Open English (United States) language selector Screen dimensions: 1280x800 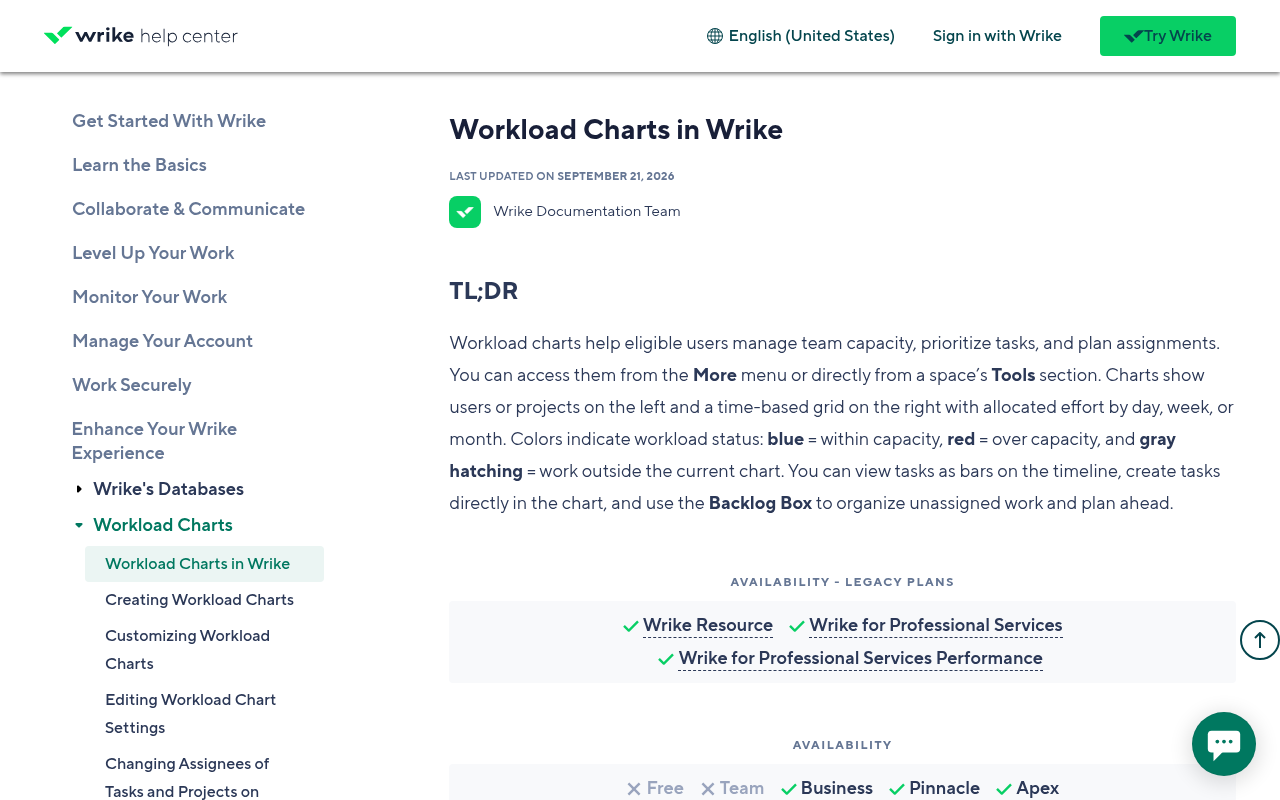tap(801, 36)
